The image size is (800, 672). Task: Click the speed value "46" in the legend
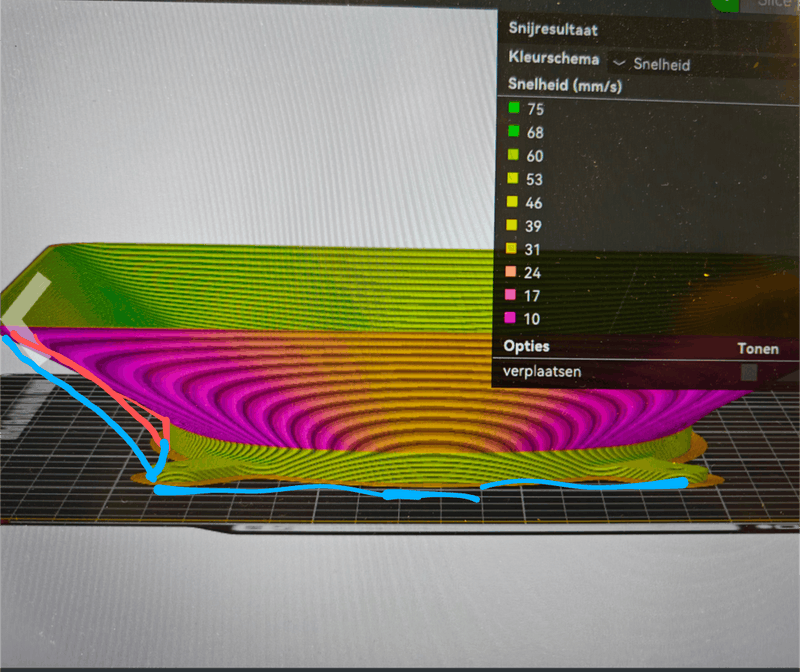point(534,203)
